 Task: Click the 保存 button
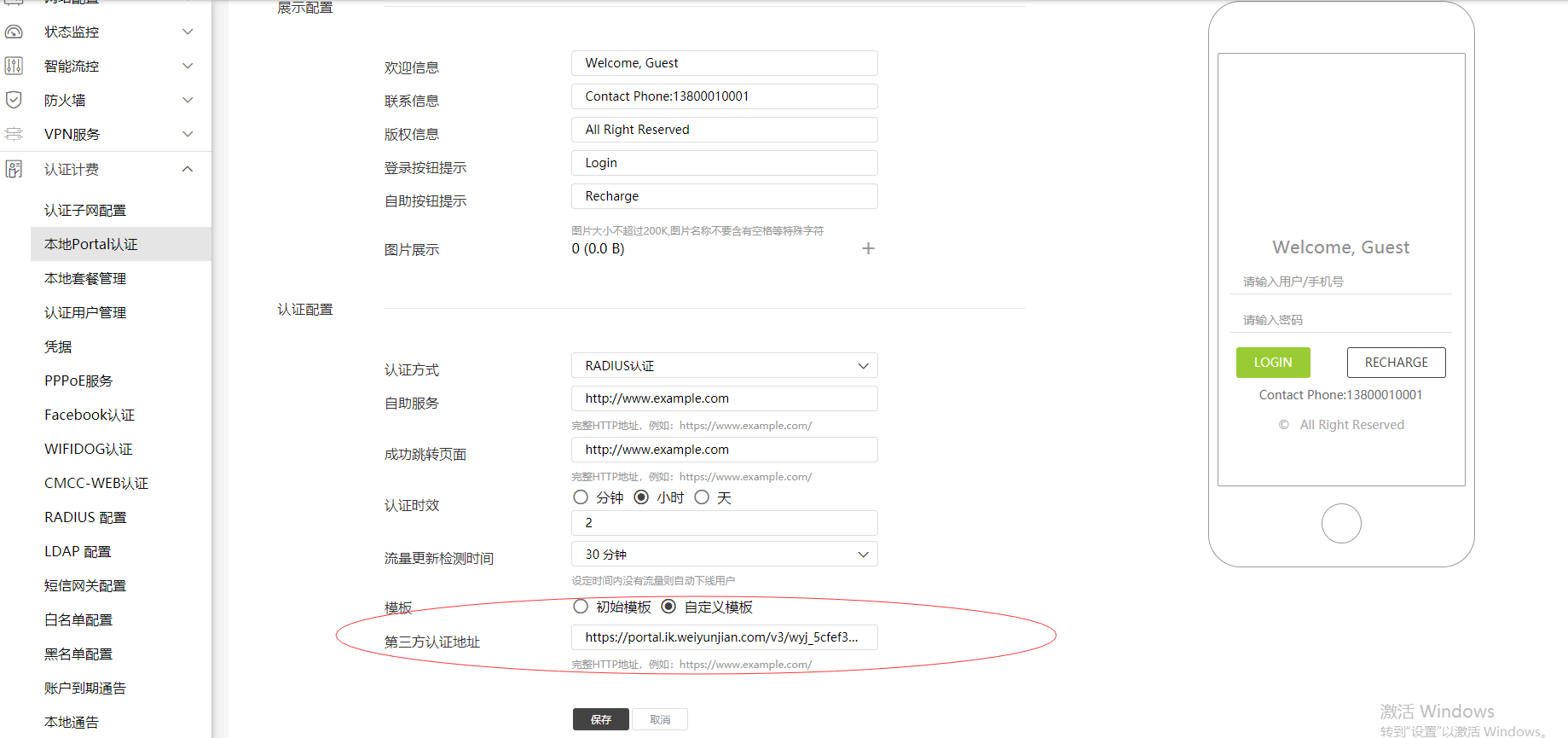coord(600,719)
